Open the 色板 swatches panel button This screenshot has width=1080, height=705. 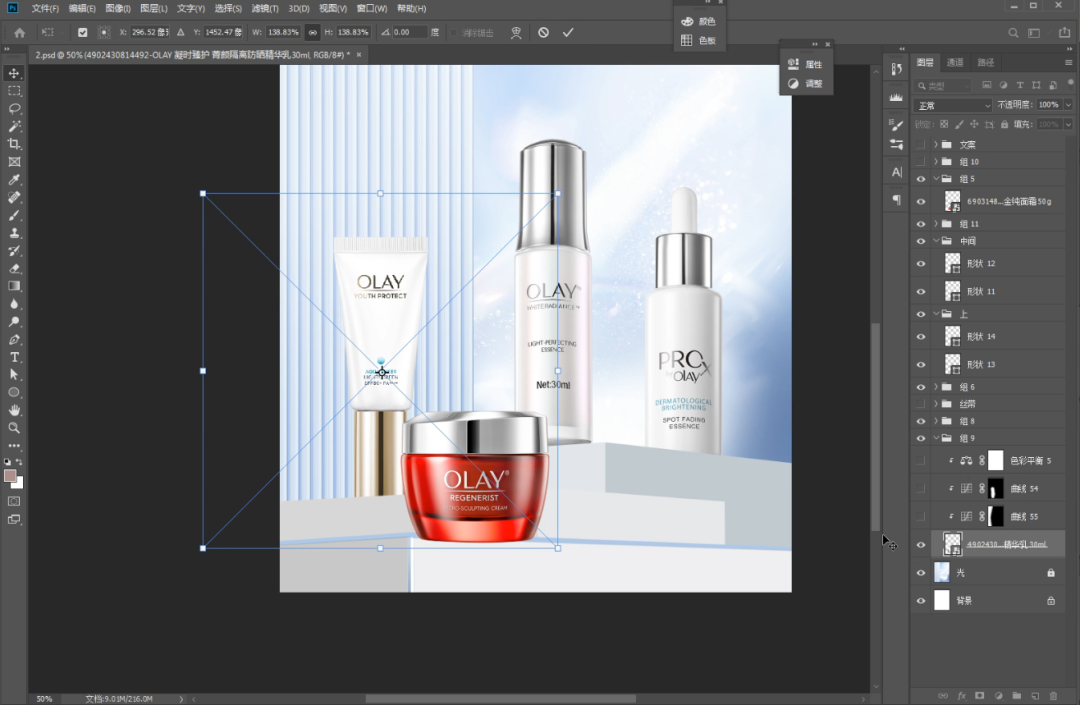[x=698, y=41]
